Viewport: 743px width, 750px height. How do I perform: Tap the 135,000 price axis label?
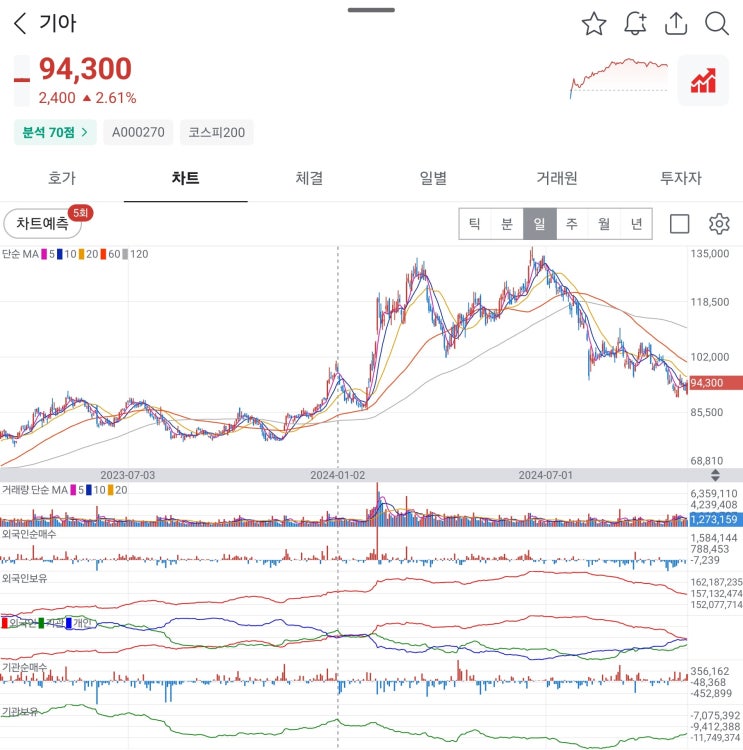[x=710, y=254]
